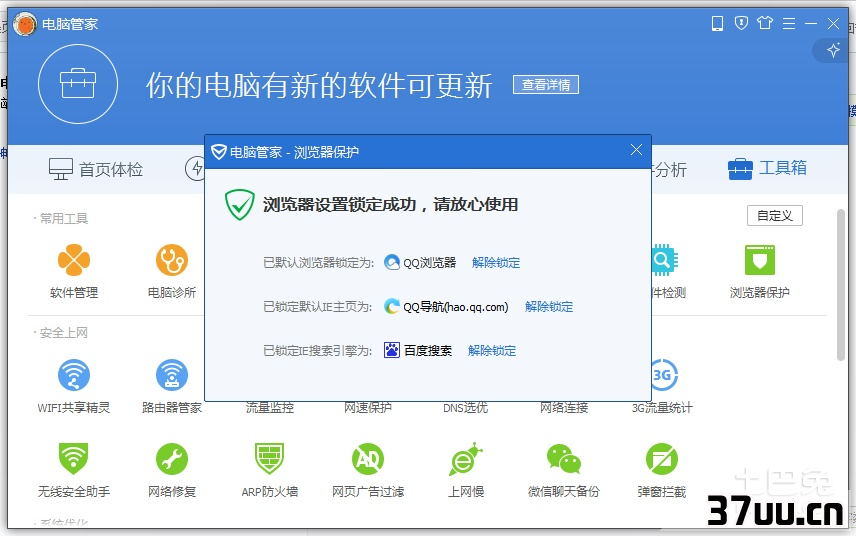The image size is (856, 536).
Task: Open the hardware detection chip icon
Action: pyautogui.click(x=665, y=260)
